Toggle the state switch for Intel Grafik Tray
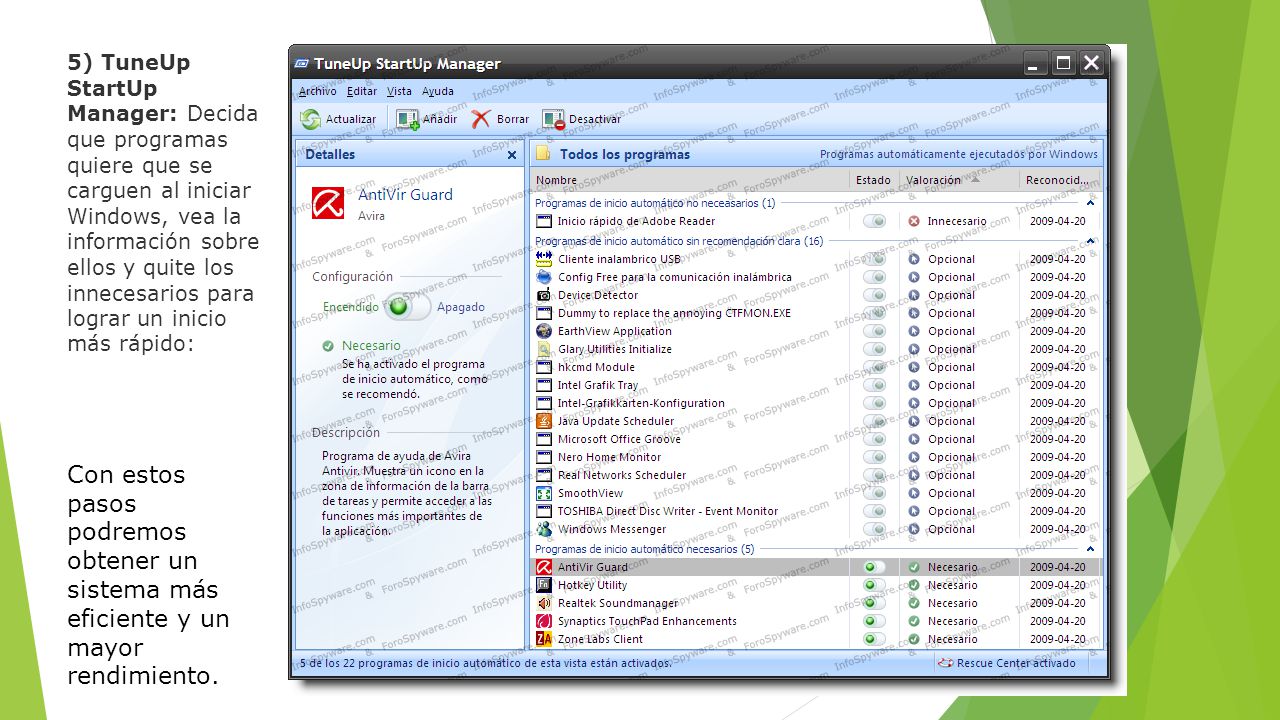This screenshot has height=720, width=1280. [875, 385]
